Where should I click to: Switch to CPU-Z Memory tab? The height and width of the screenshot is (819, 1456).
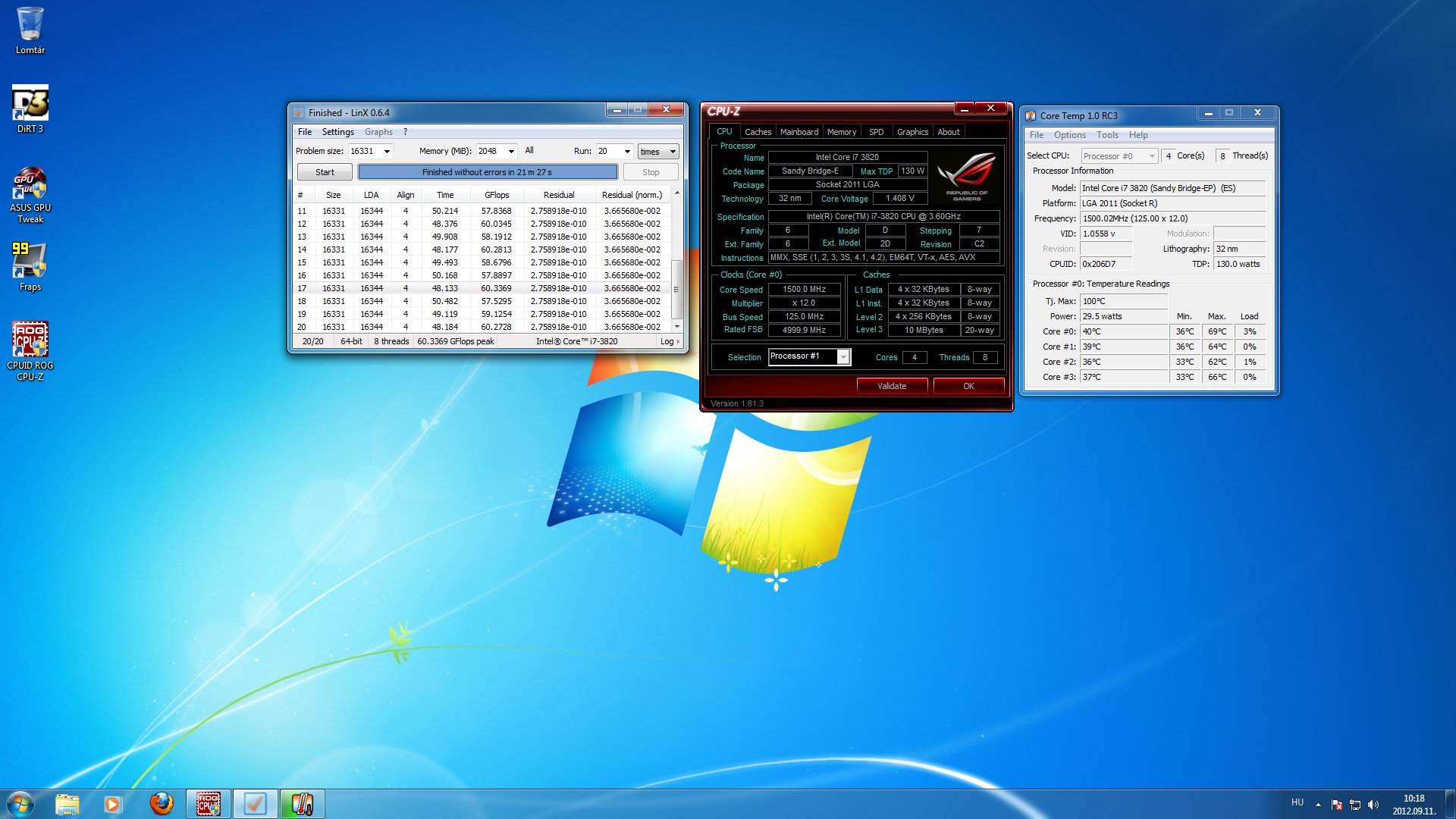click(x=842, y=132)
